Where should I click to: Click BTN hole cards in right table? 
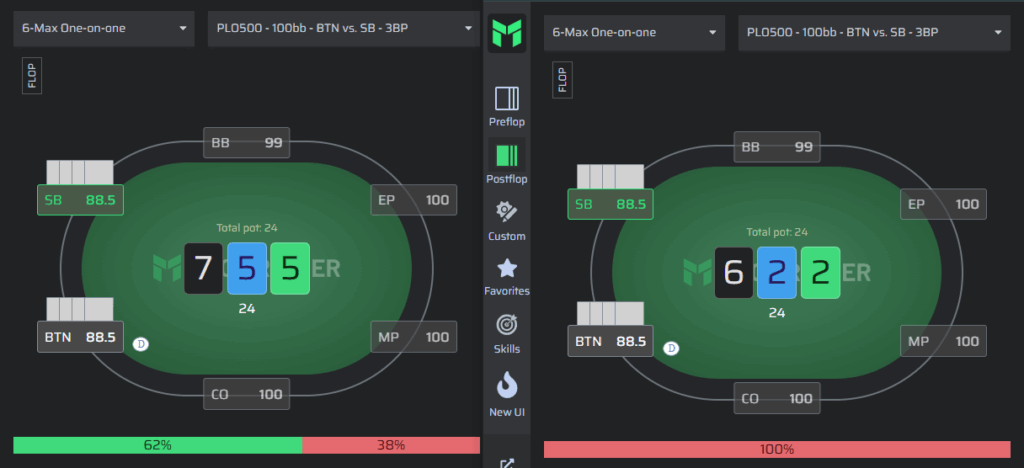pos(610,313)
